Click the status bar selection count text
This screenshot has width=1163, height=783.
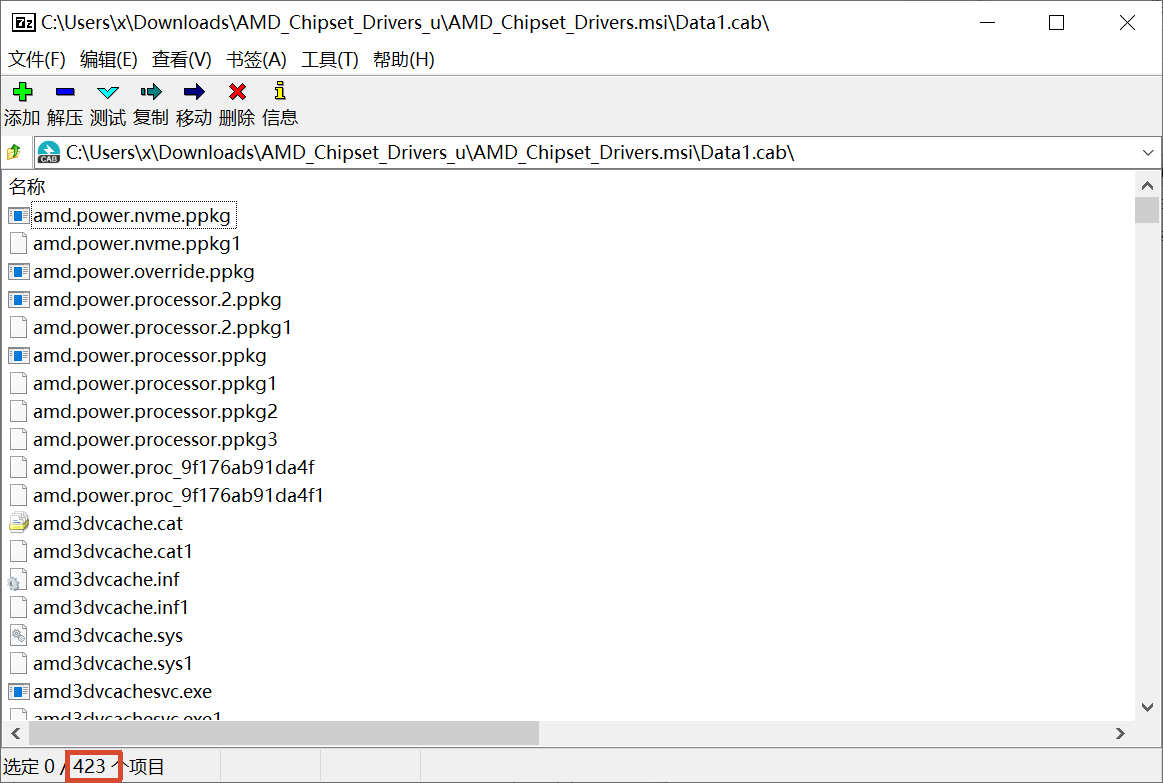(x=84, y=767)
